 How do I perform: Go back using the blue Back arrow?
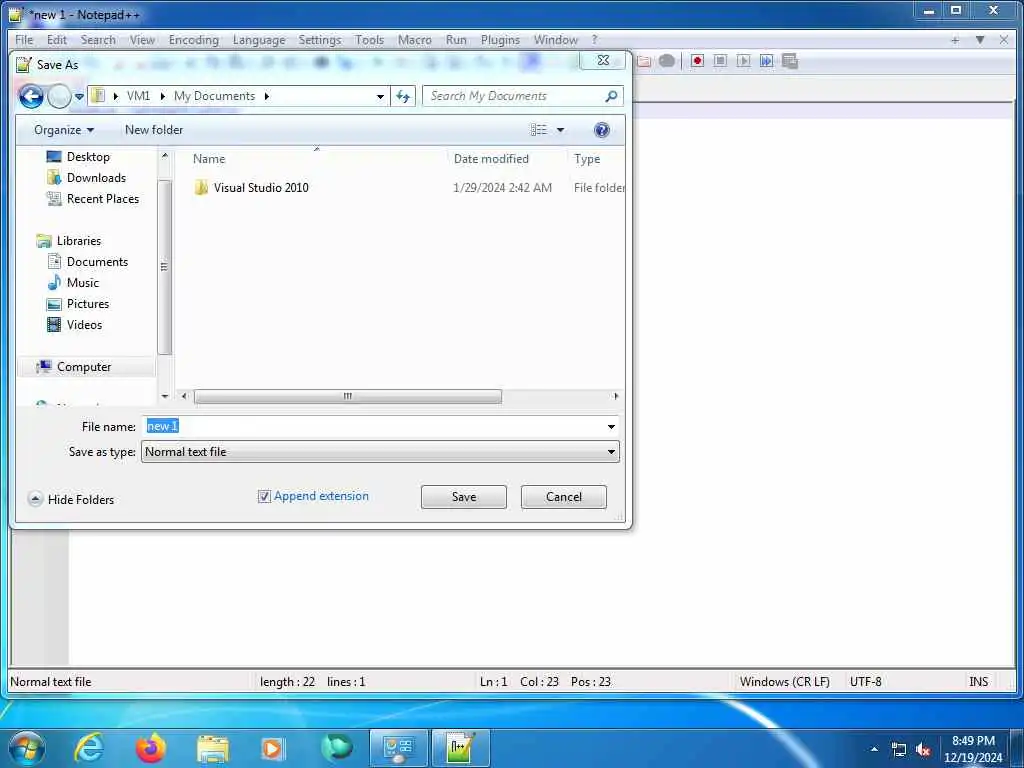[x=31, y=97]
